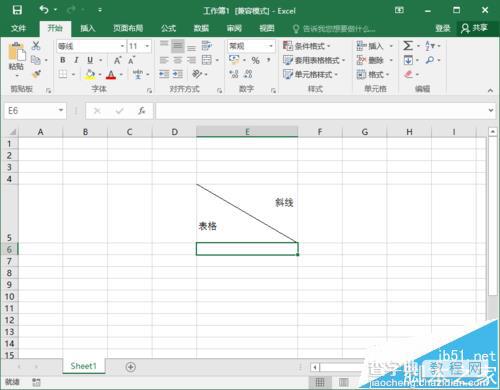Open Format as Table menu
The height and width of the screenshot is (390, 500).
[314, 60]
